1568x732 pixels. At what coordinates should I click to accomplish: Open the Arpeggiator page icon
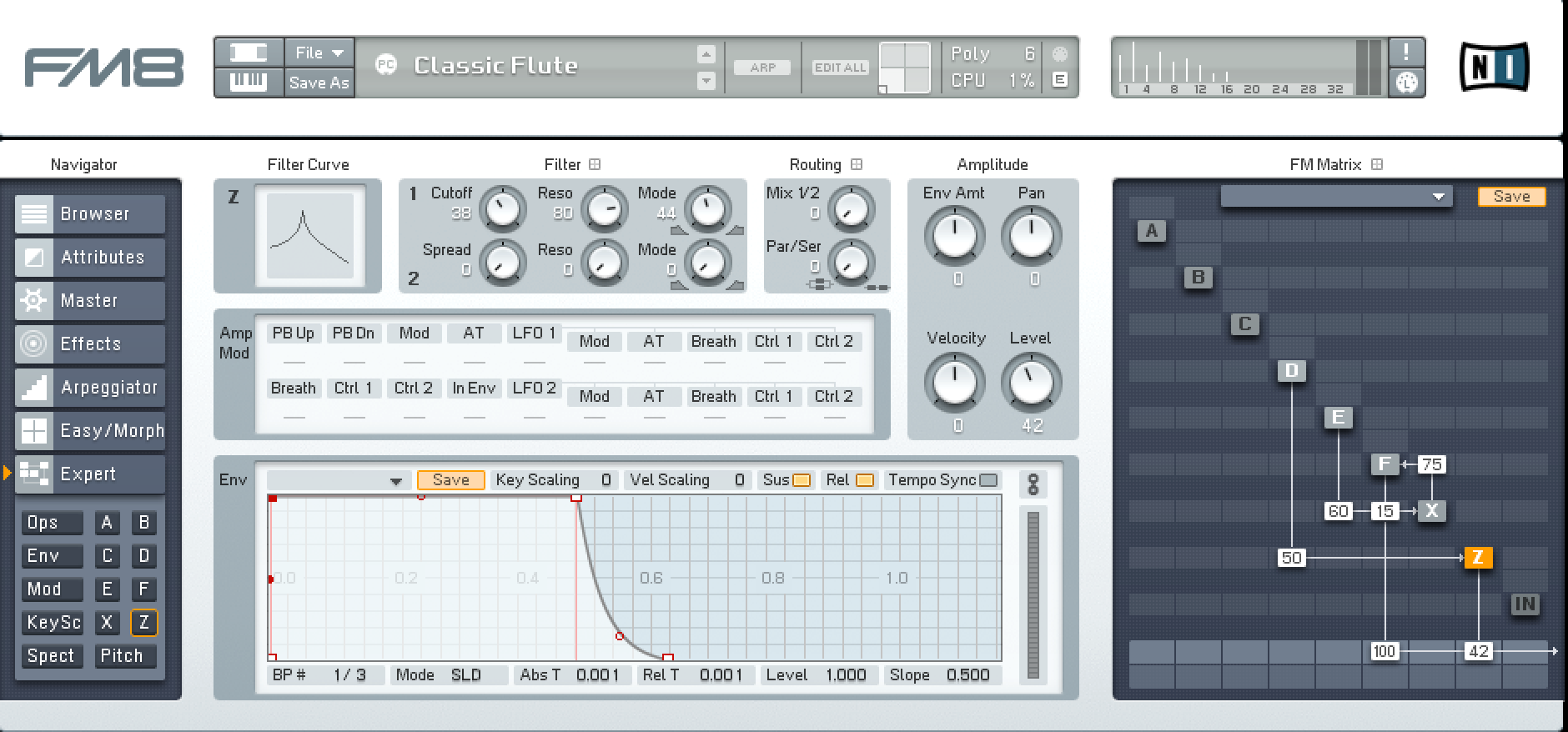point(34,388)
